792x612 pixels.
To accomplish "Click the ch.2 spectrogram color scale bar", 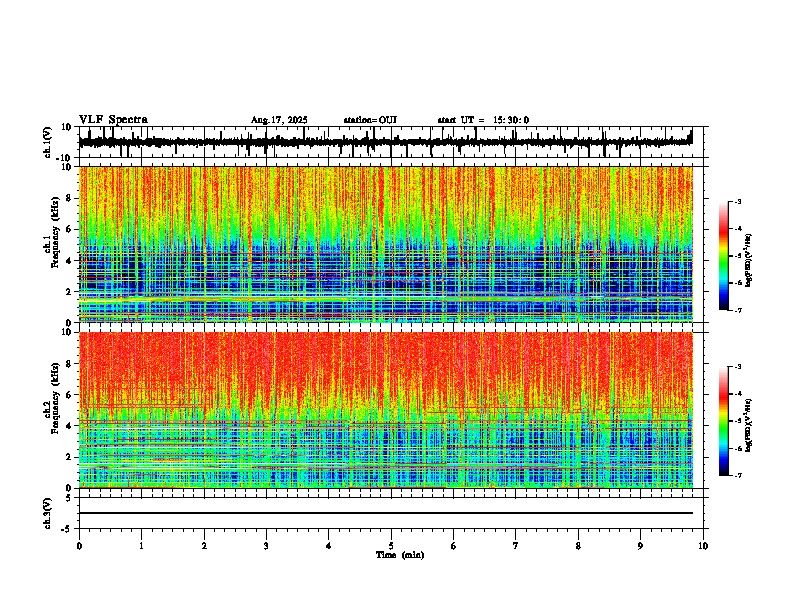I will (x=723, y=421).
